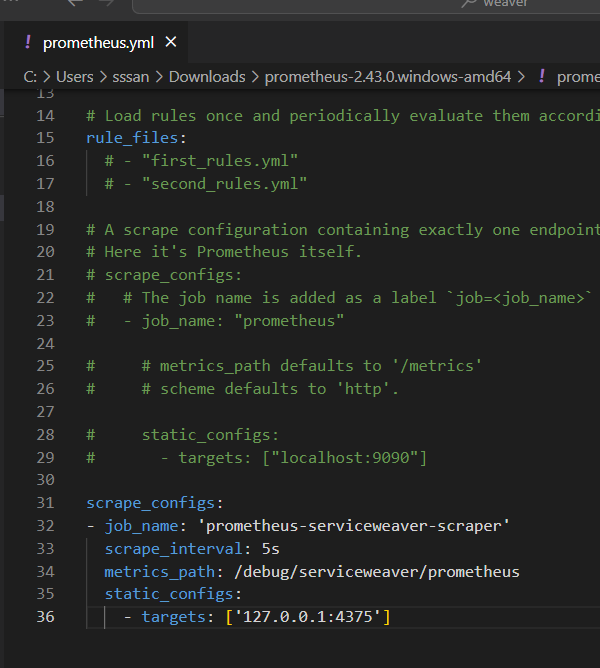Click the breadcrumb chevron after 'sssan'
The height and width of the screenshot is (668, 600).
tap(159, 77)
